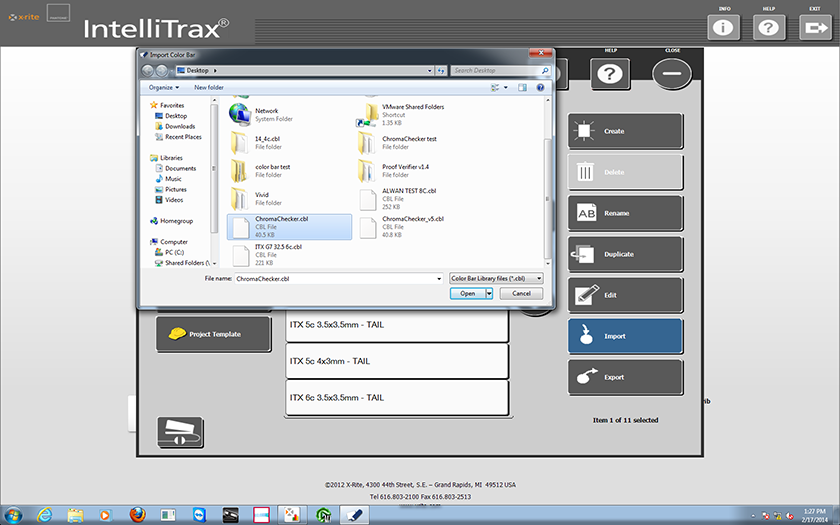
Task: Open Internet Explorer from taskbar
Action: [x=45, y=515]
